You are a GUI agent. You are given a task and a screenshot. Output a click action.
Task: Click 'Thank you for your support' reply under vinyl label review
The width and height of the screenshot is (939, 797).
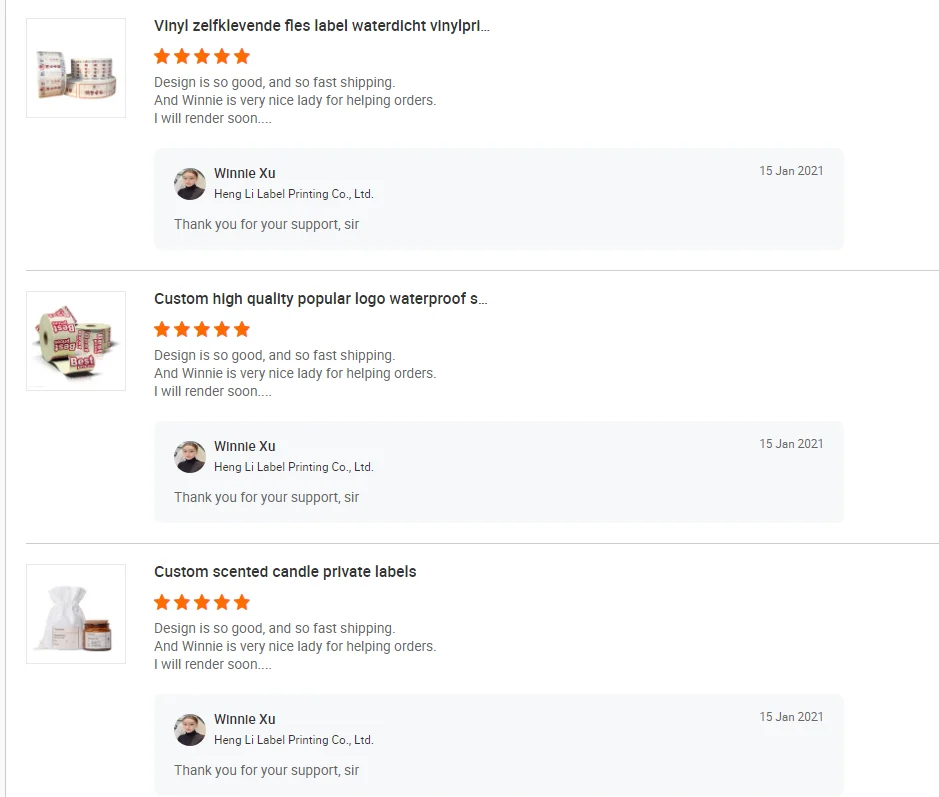pyautogui.click(x=266, y=224)
